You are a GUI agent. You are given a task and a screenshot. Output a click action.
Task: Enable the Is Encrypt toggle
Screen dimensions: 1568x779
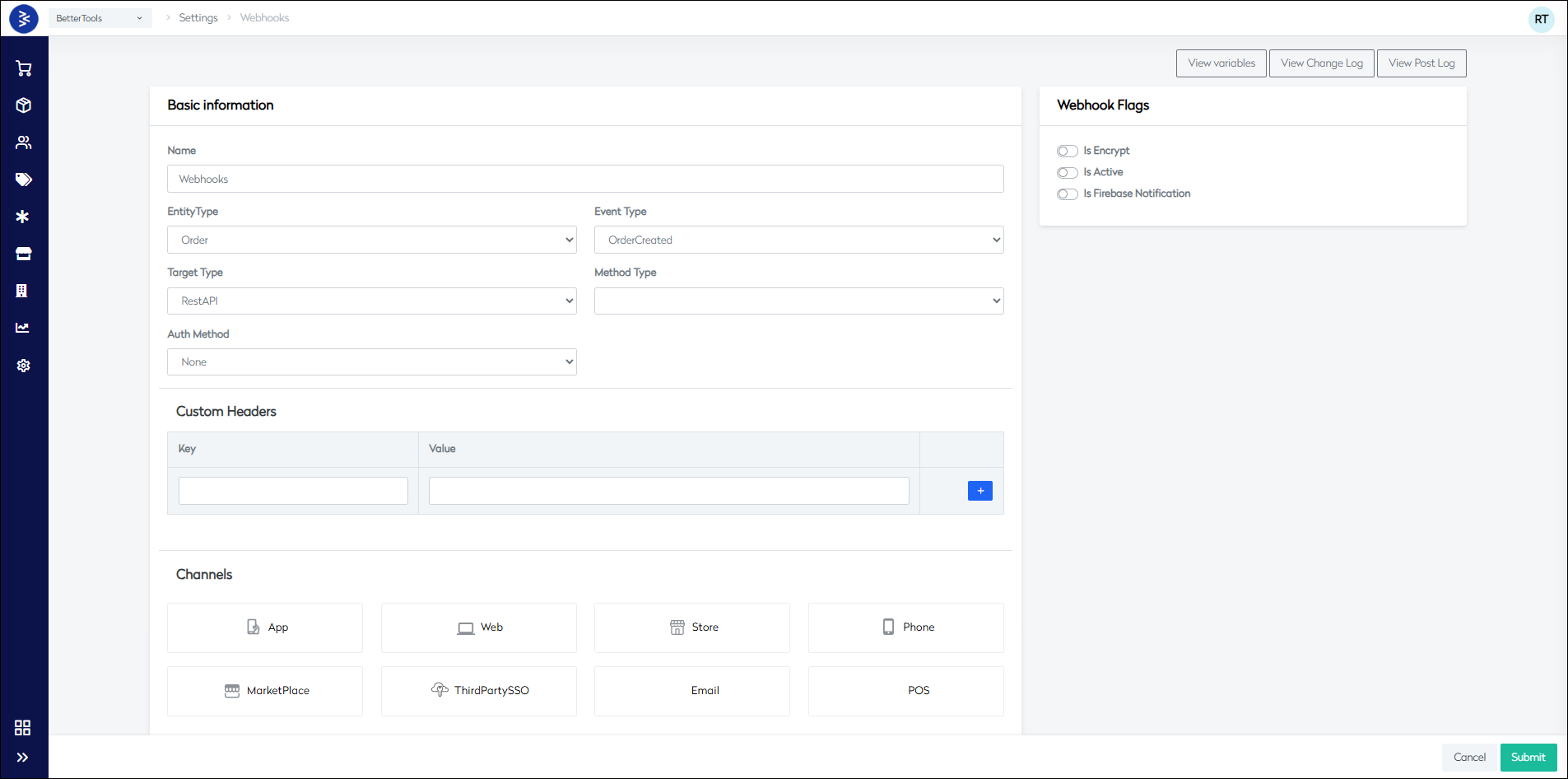[1068, 151]
